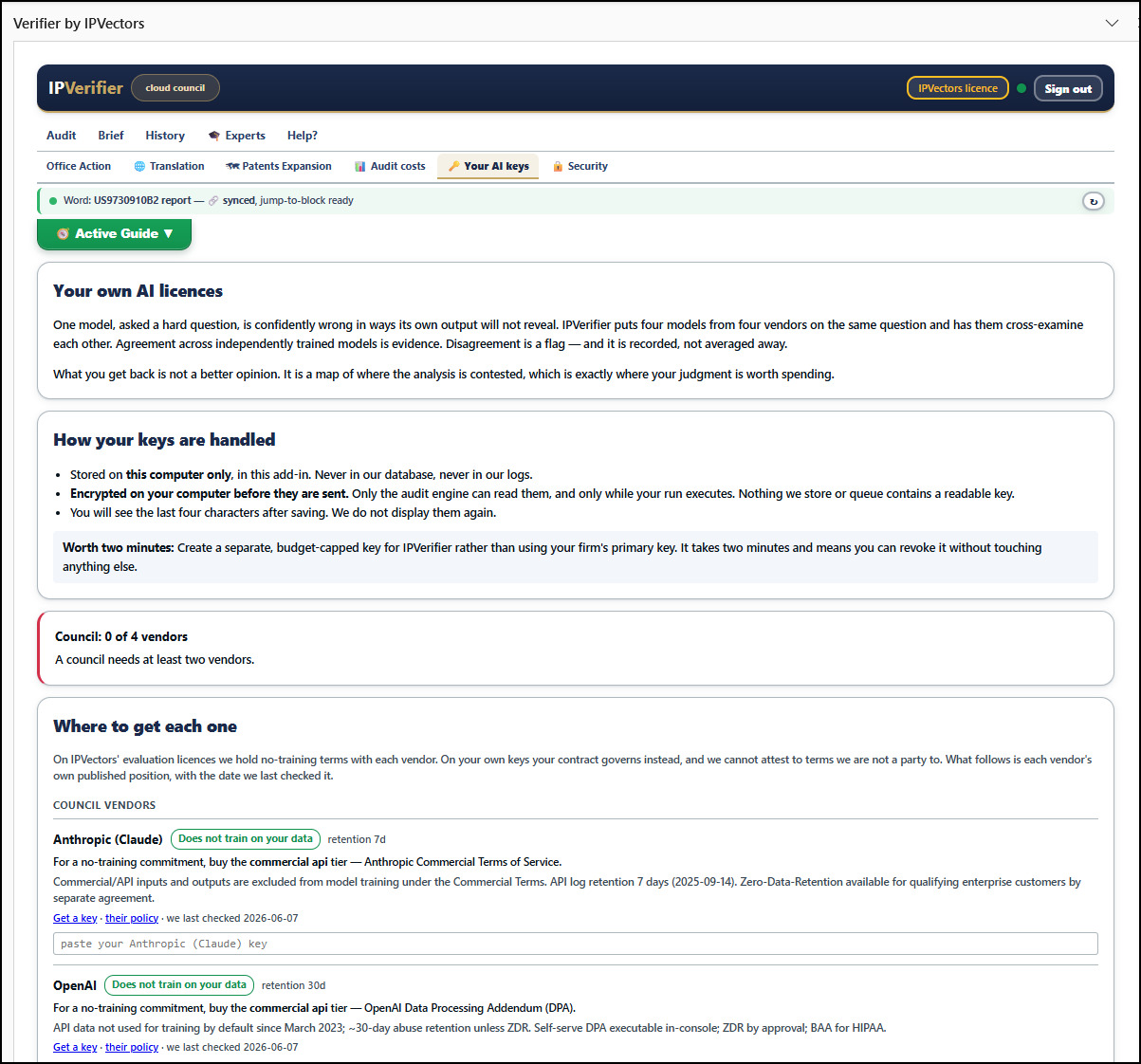
Task: Open the Help? menu
Action: (x=303, y=136)
